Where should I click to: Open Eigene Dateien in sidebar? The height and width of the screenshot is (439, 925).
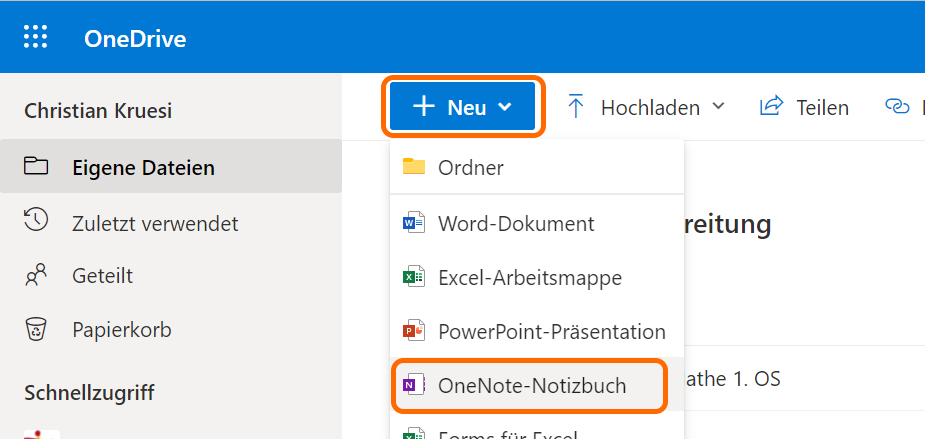click(143, 167)
